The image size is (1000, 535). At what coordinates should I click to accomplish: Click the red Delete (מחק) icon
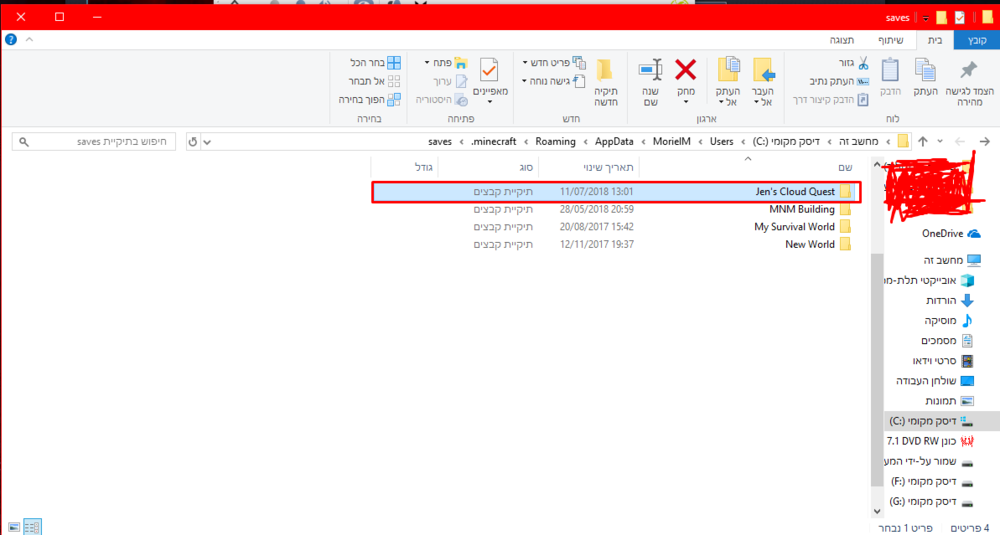tap(686, 70)
